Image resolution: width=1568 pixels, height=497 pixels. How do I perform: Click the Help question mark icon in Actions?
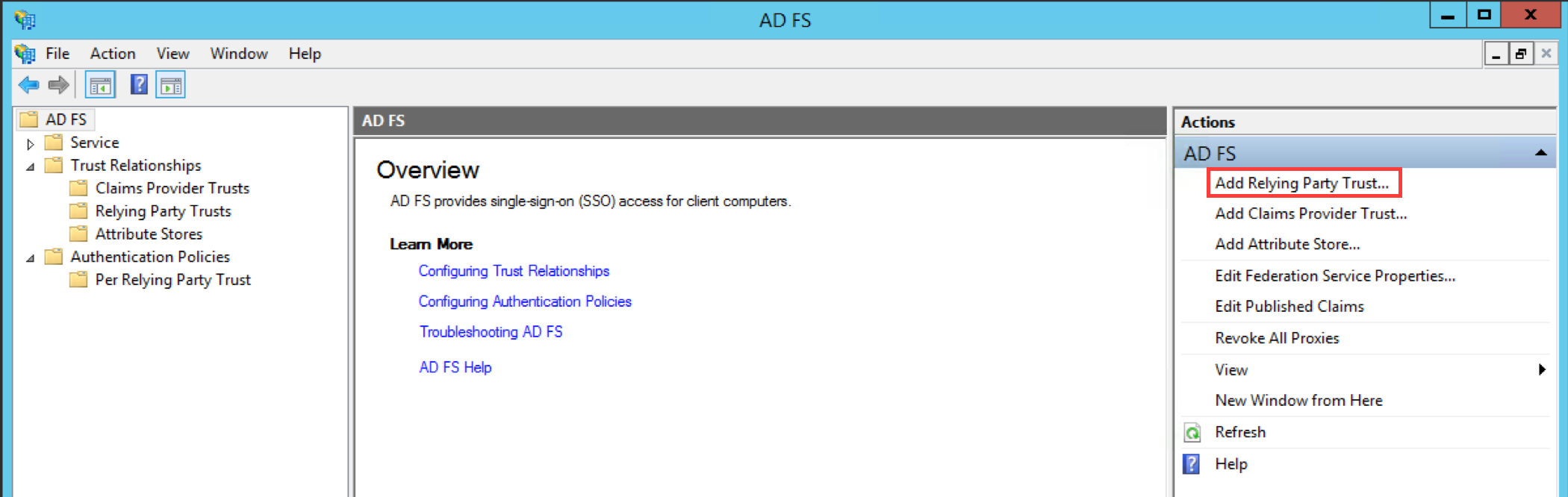click(1192, 464)
